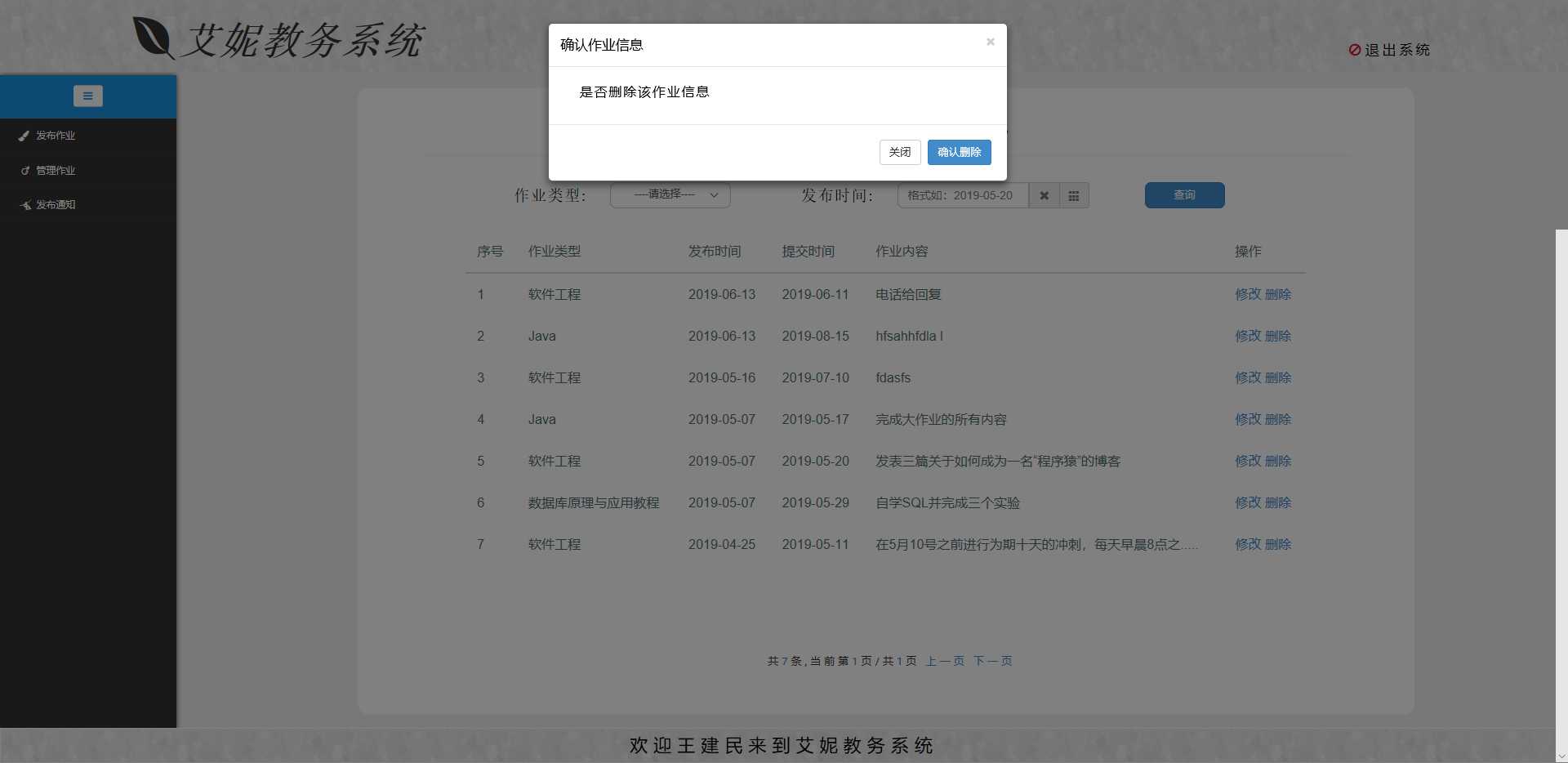Viewport: 1568px width, 763px height.
Task: Click submit date 2019-08-15
Action: [x=815, y=336]
